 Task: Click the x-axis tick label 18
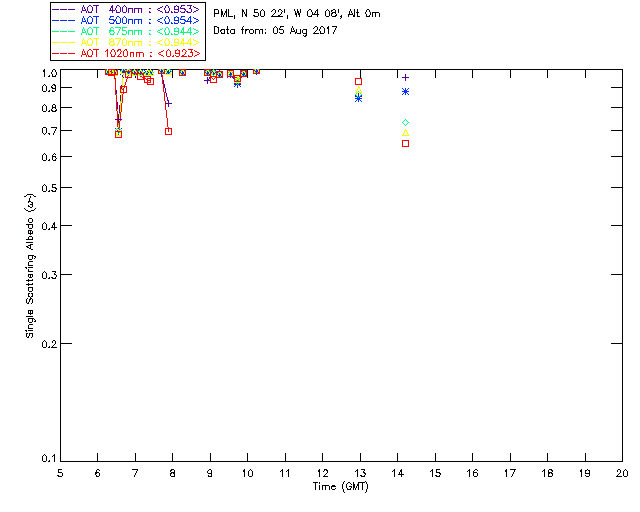click(x=547, y=473)
